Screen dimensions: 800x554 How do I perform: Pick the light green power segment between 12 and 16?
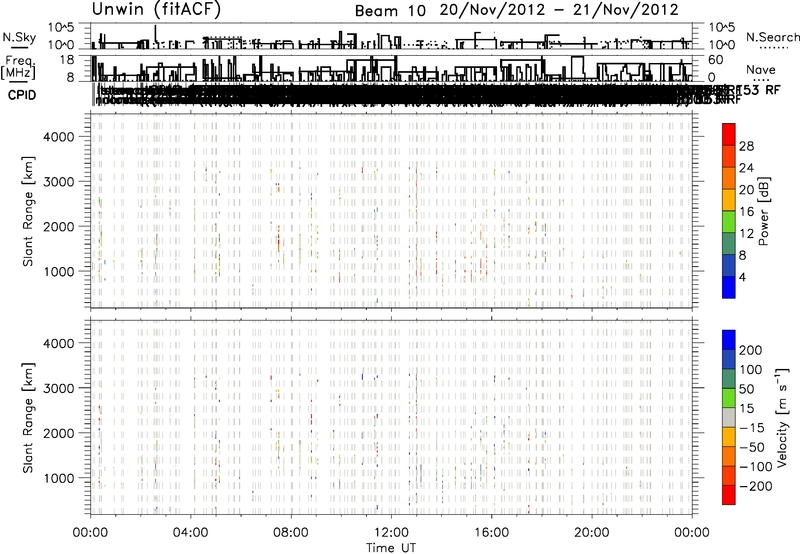(x=729, y=222)
